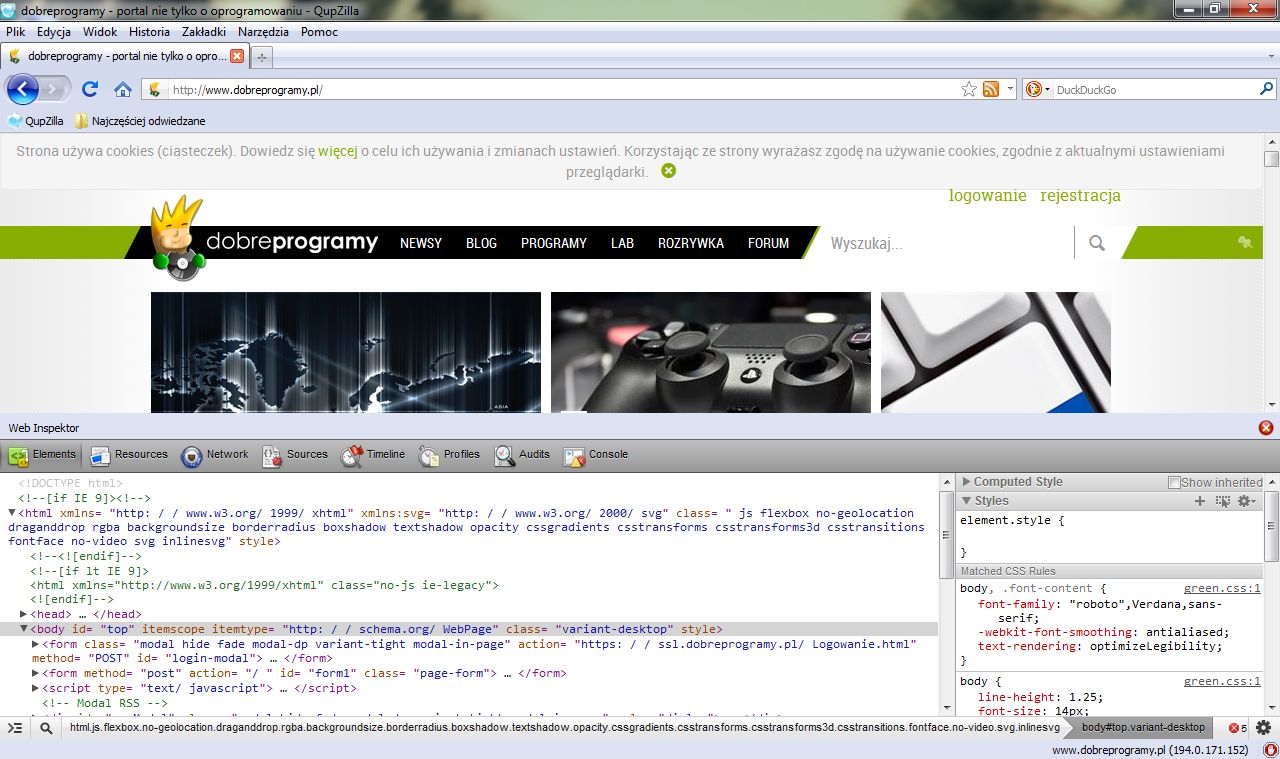
Task: Toggle element state selector icon in Styles
Action: pos(1223,501)
